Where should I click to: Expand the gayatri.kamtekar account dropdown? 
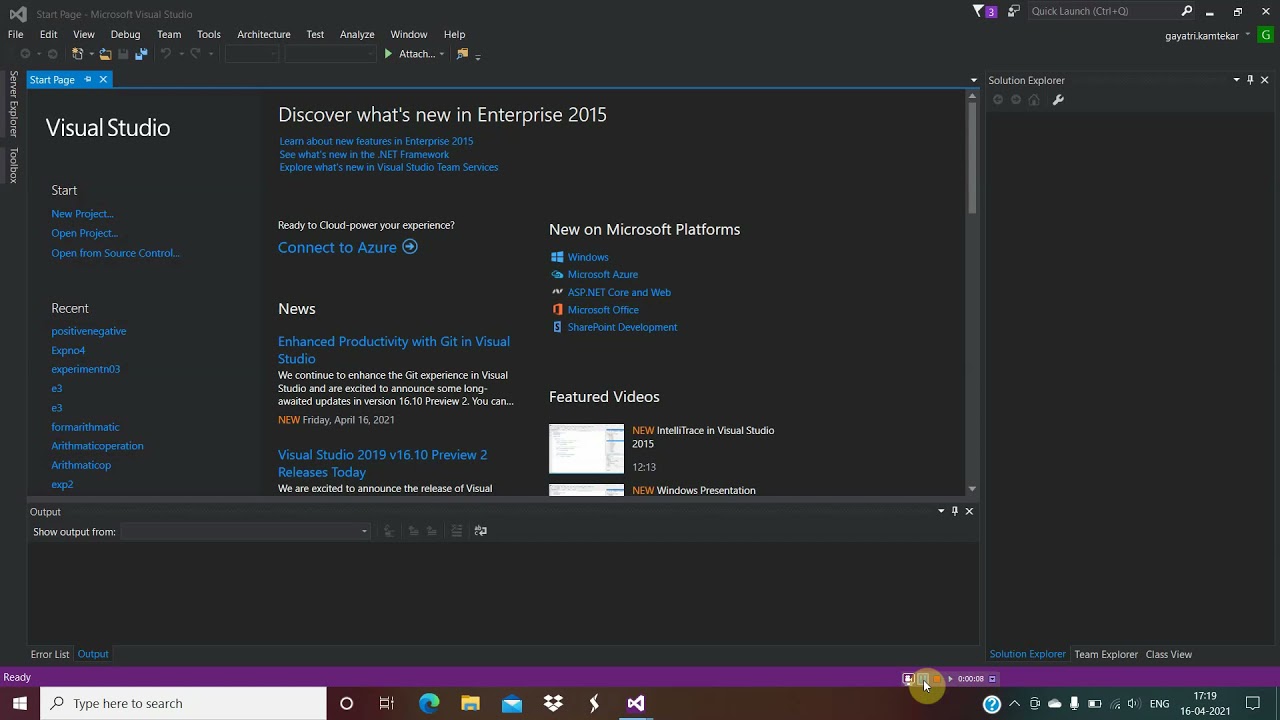(1249, 36)
